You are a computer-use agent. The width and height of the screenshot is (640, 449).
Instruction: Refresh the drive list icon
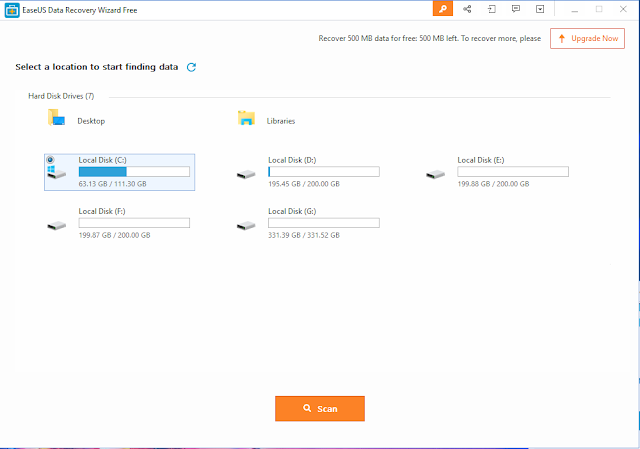tap(191, 67)
